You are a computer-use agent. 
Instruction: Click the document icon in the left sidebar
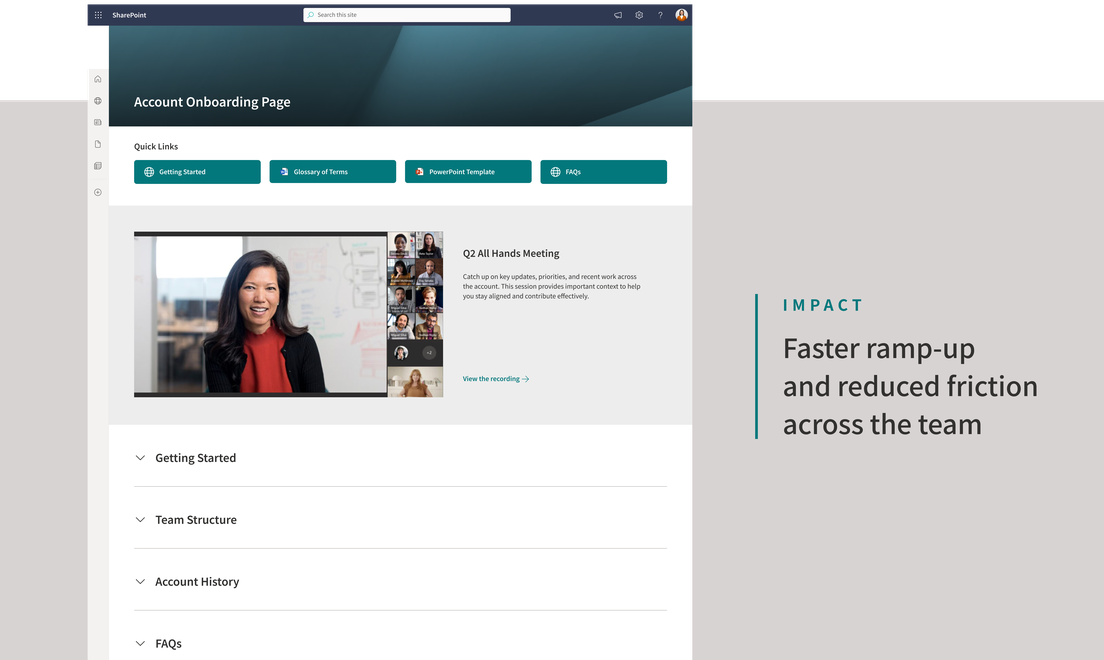[97, 144]
